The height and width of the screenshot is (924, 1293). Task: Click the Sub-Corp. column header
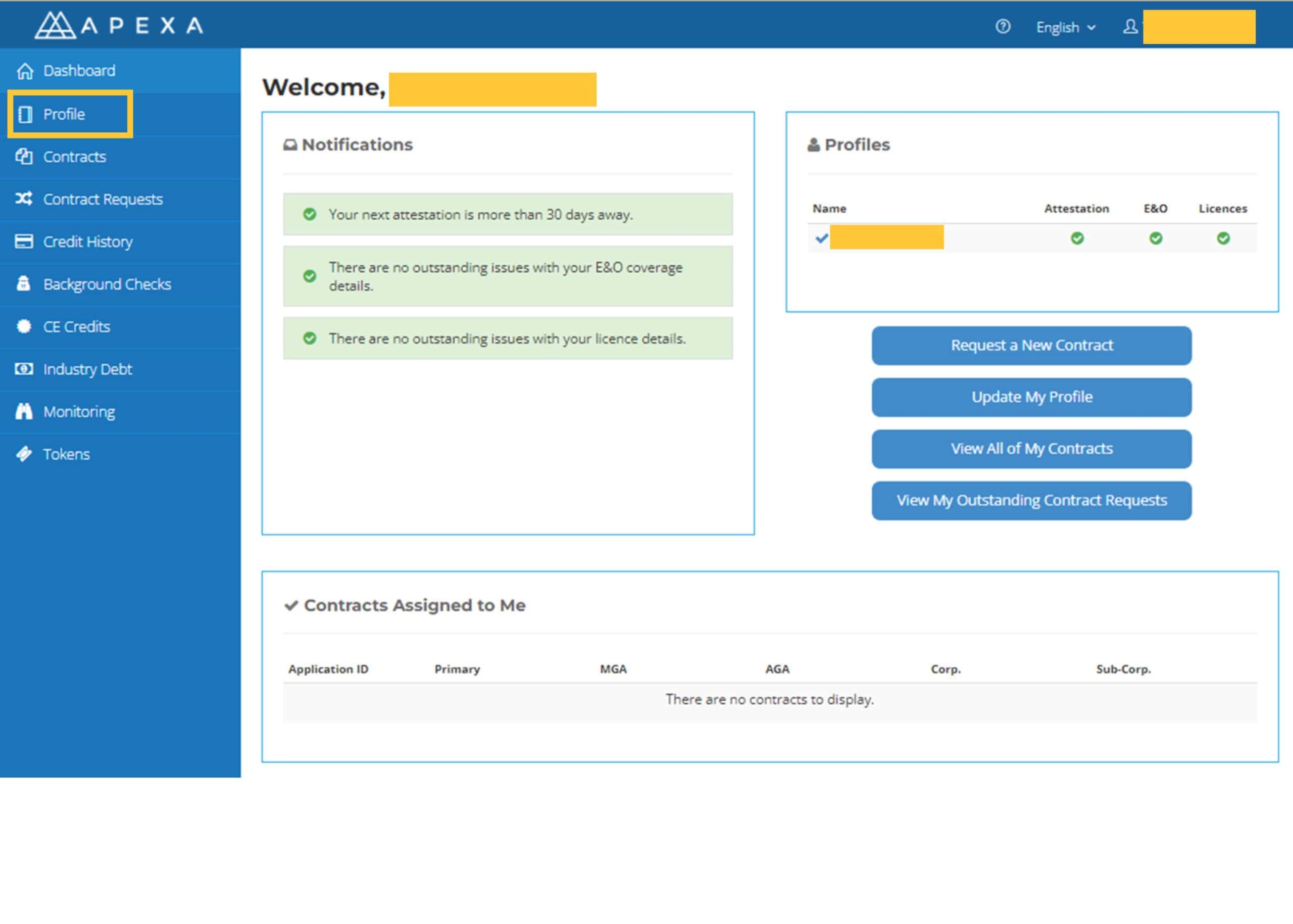click(x=1123, y=669)
